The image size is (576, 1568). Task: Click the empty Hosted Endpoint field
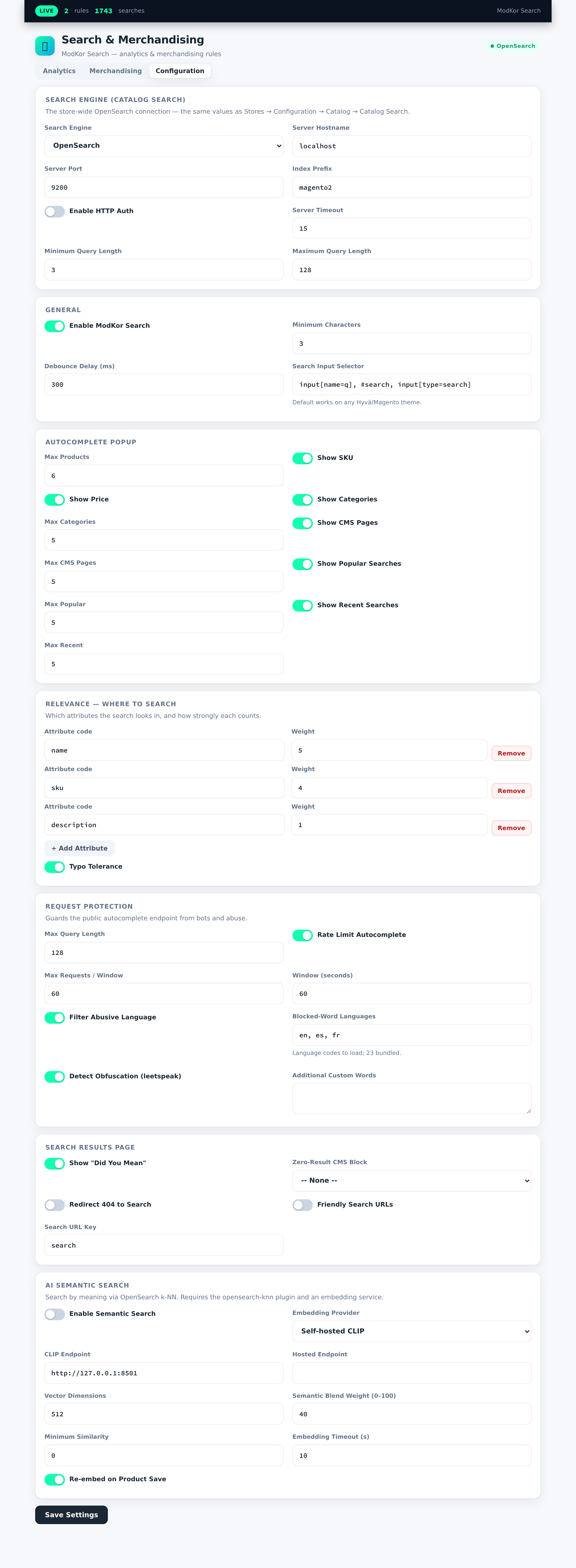pyautogui.click(x=411, y=1373)
